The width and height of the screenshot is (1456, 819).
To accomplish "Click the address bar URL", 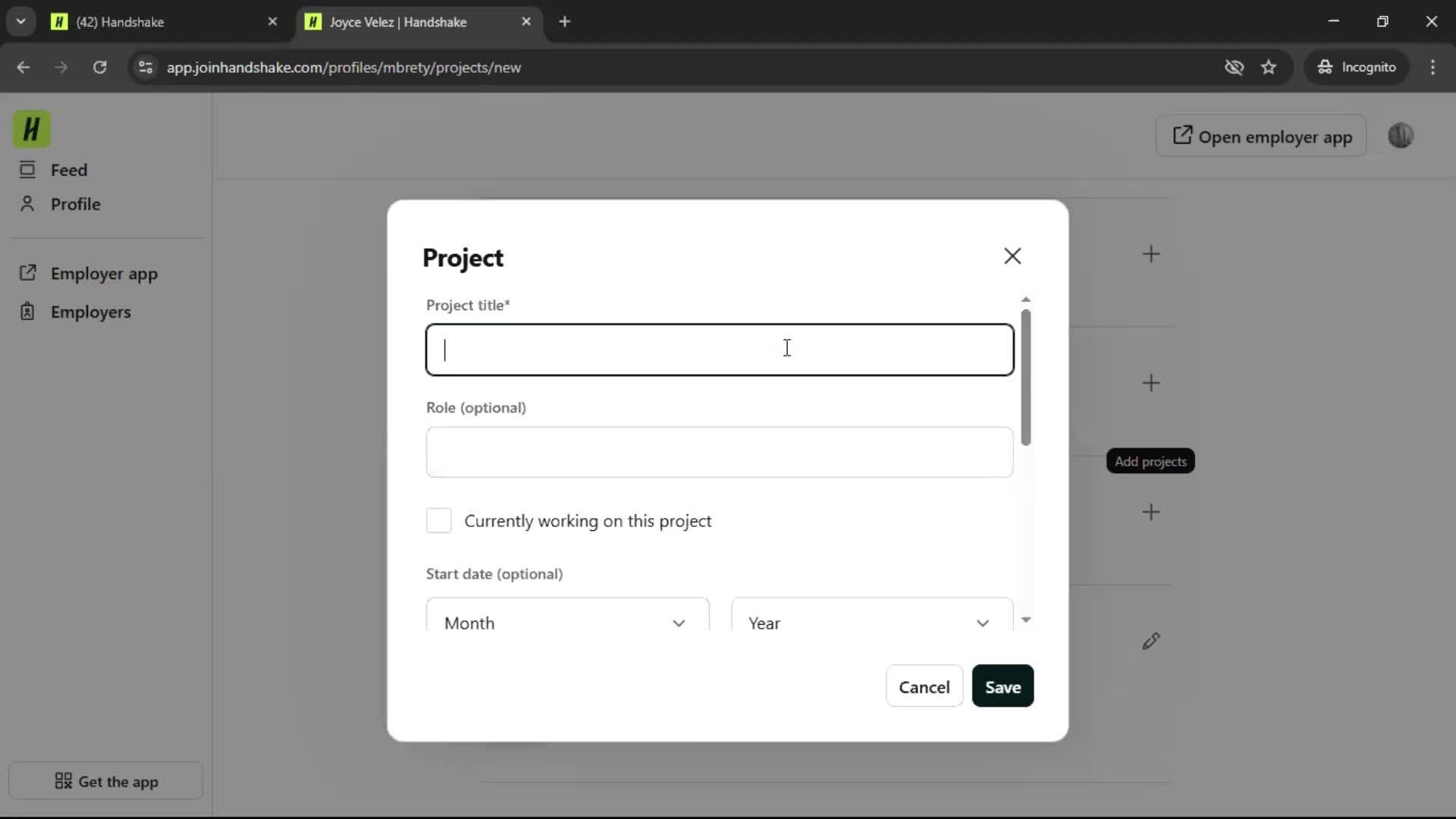I will click(x=344, y=67).
